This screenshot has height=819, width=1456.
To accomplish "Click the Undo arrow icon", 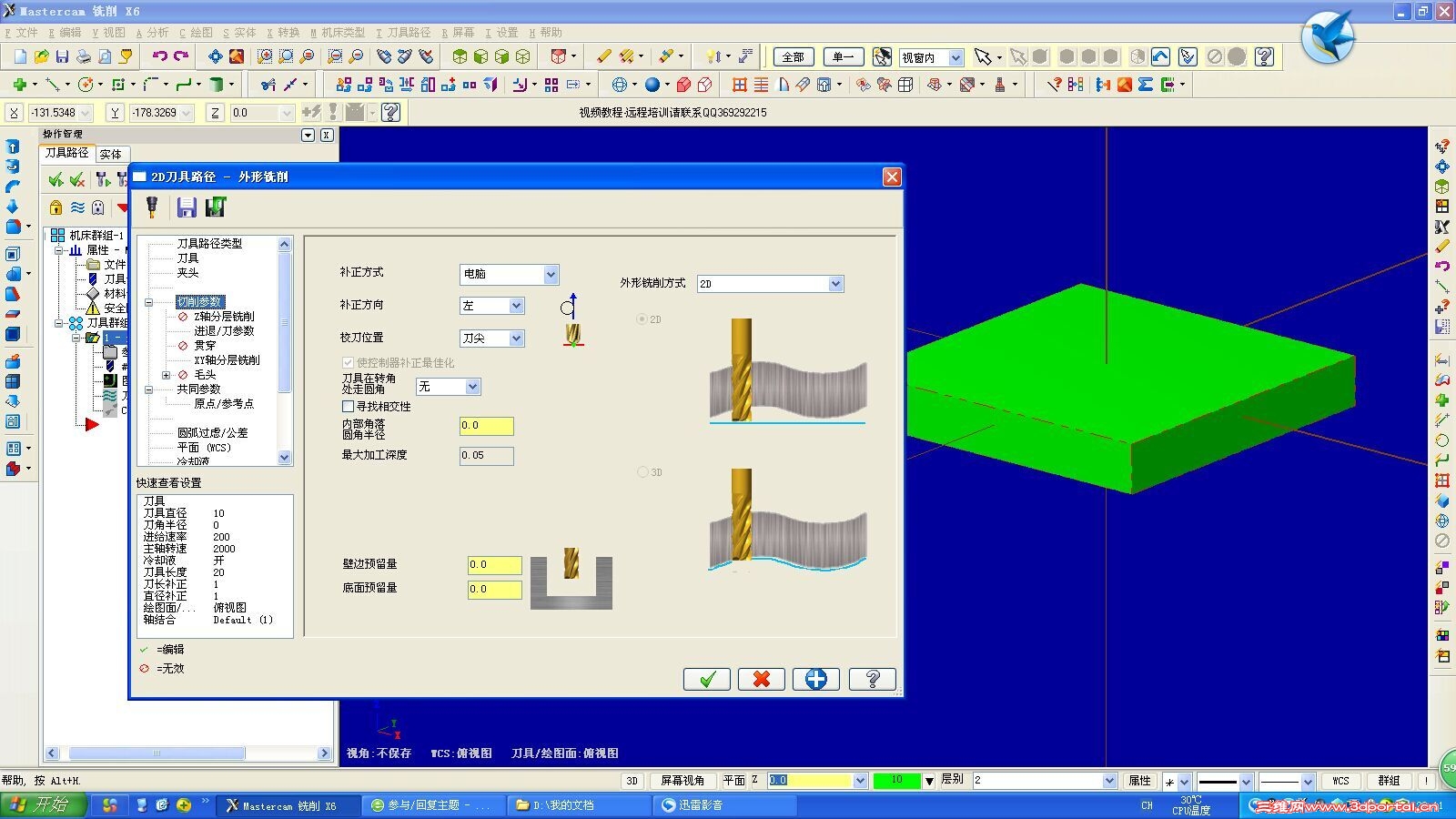I will click(x=160, y=56).
